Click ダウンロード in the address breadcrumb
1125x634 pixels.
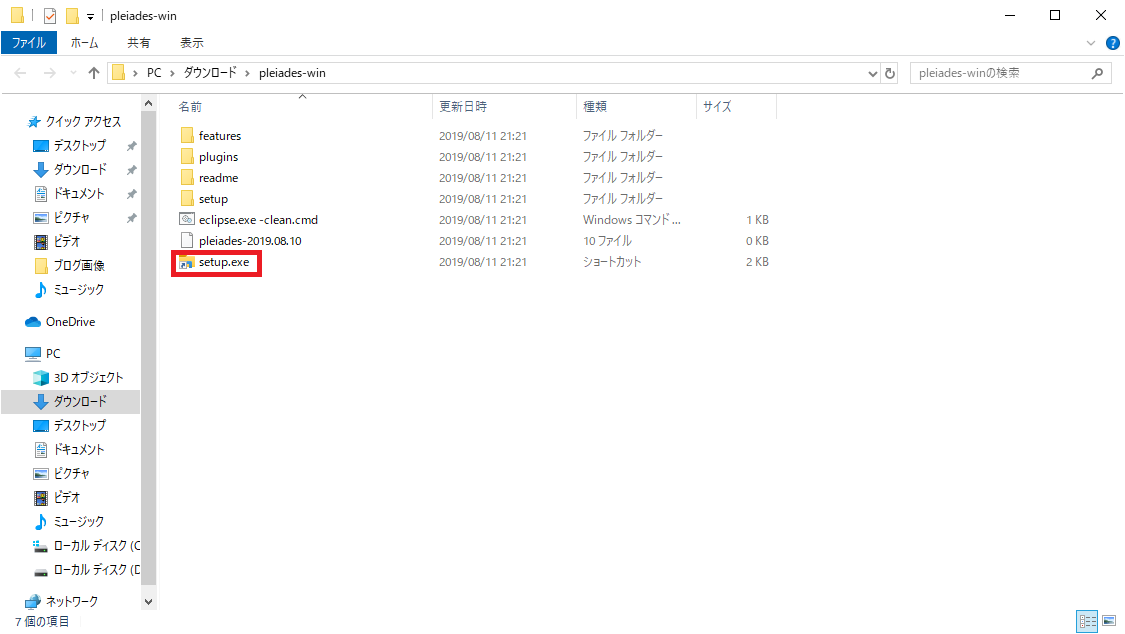[x=210, y=73]
